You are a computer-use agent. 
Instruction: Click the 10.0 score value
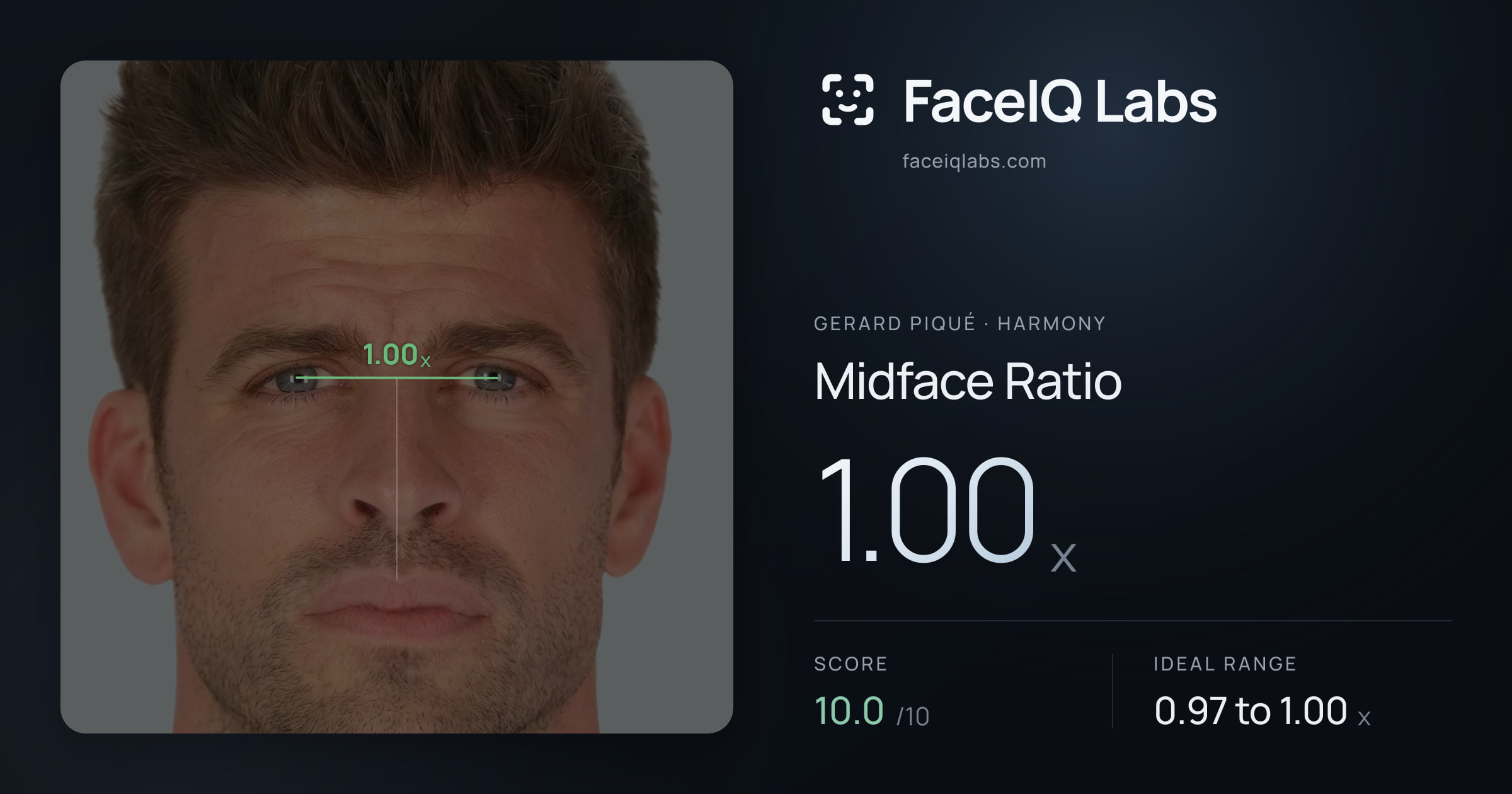coord(849,711)
